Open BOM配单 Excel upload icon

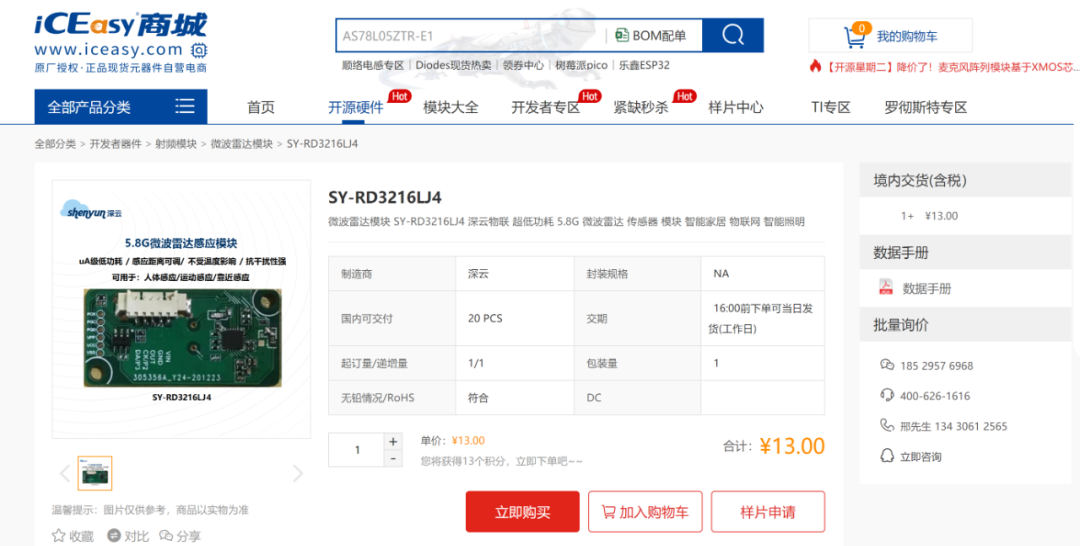coord(622,35)
